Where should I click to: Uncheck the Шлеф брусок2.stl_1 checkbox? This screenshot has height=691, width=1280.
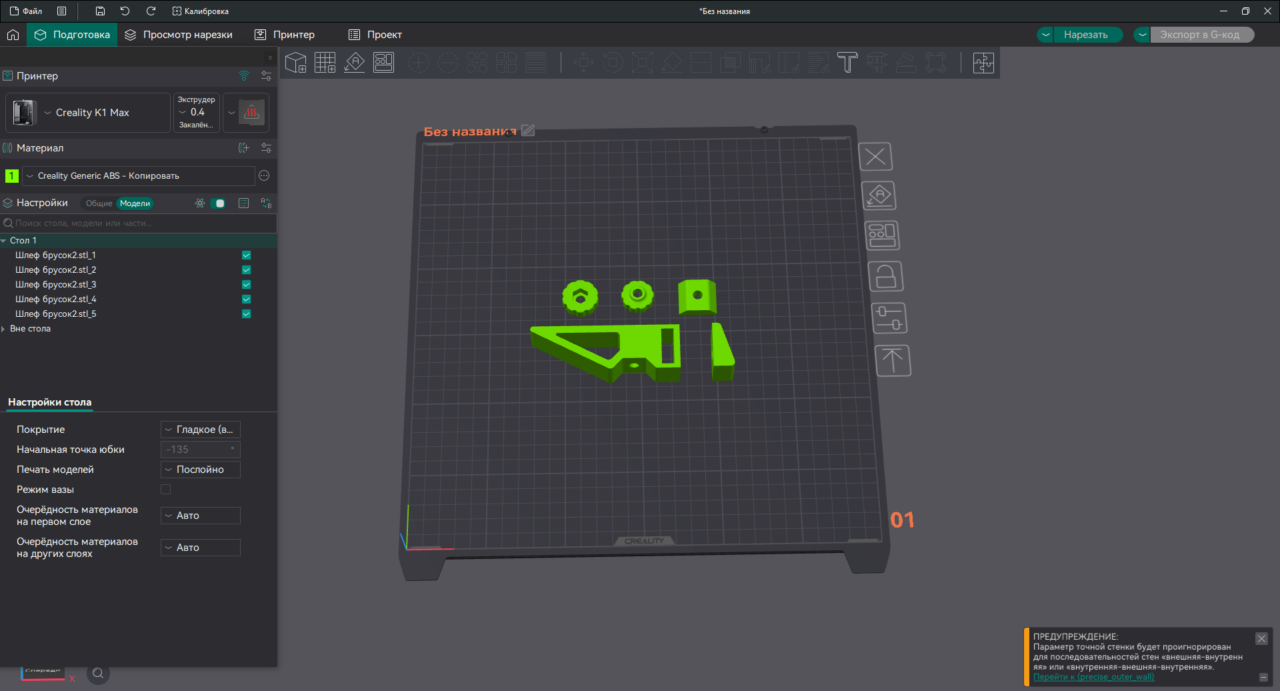click(246, 255)
